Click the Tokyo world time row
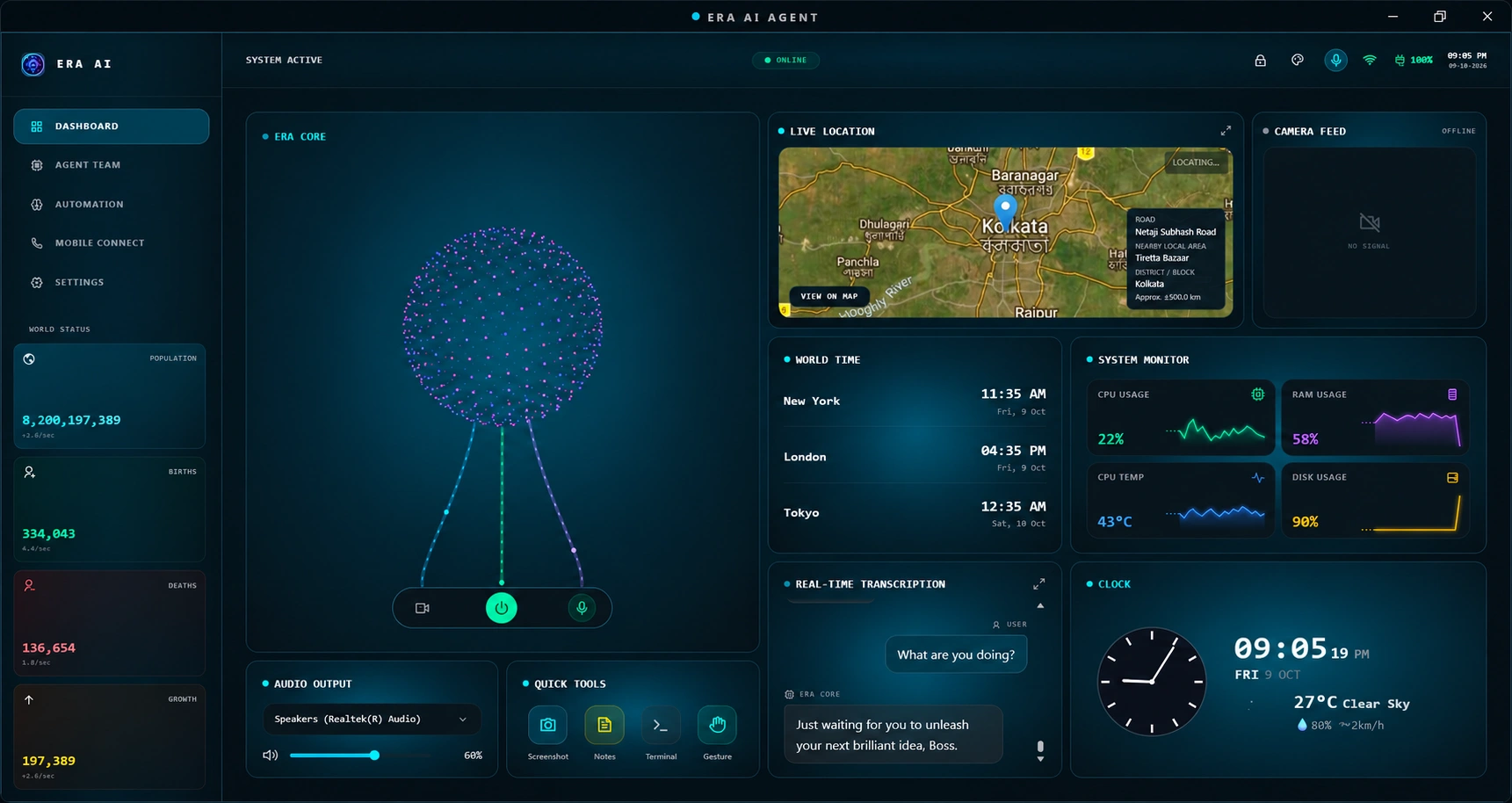 click(x=915, y=513)
